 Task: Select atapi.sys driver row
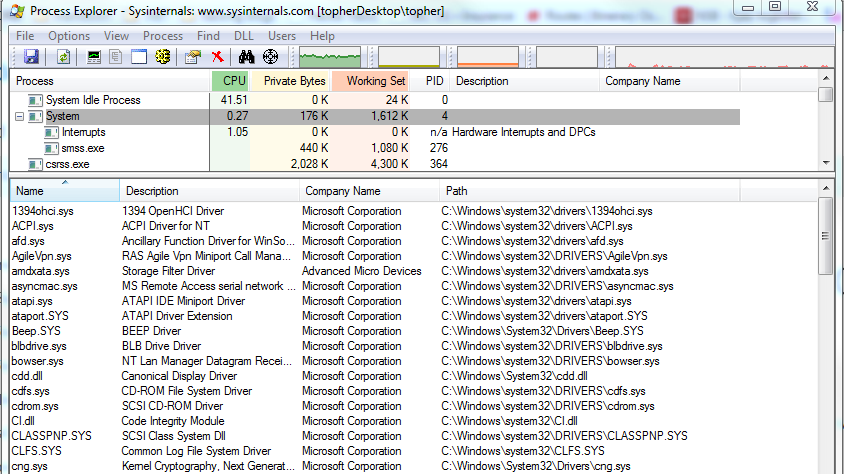pos(375,301)
